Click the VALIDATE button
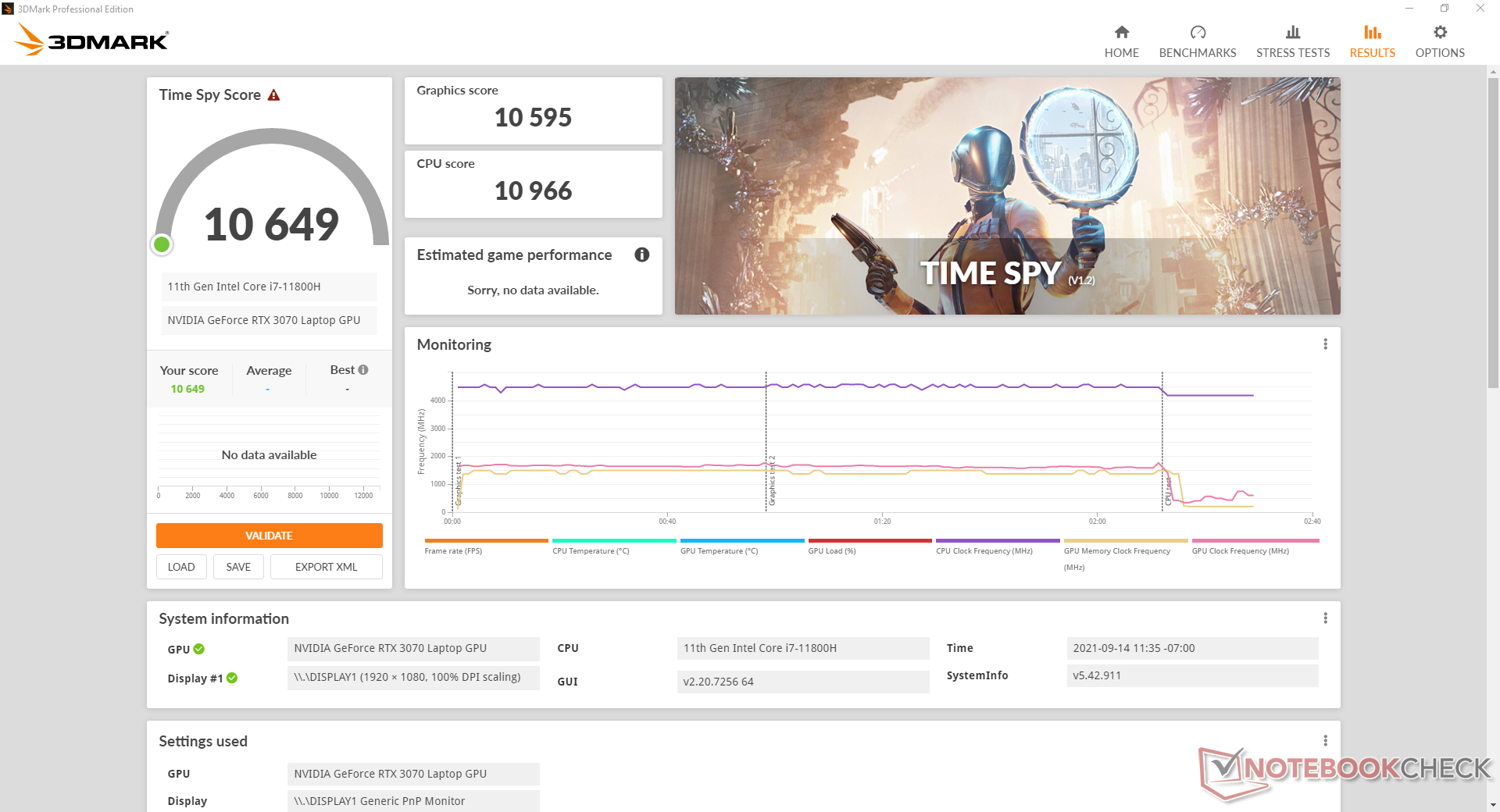Image resolution: width=1500 pixels, height=812 pixels. coord(270,536)
